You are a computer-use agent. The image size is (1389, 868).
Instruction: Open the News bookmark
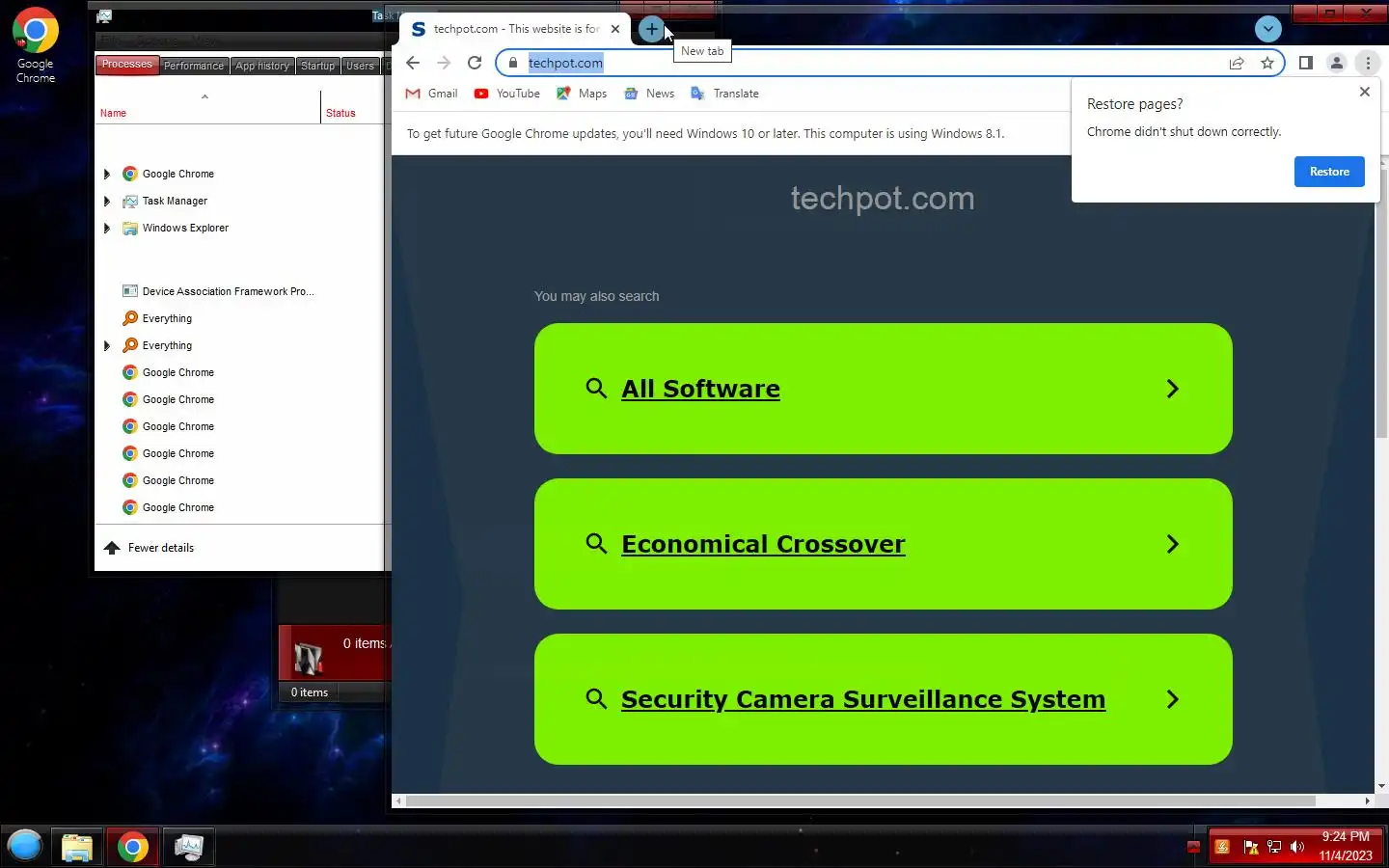tap(649, 94)
